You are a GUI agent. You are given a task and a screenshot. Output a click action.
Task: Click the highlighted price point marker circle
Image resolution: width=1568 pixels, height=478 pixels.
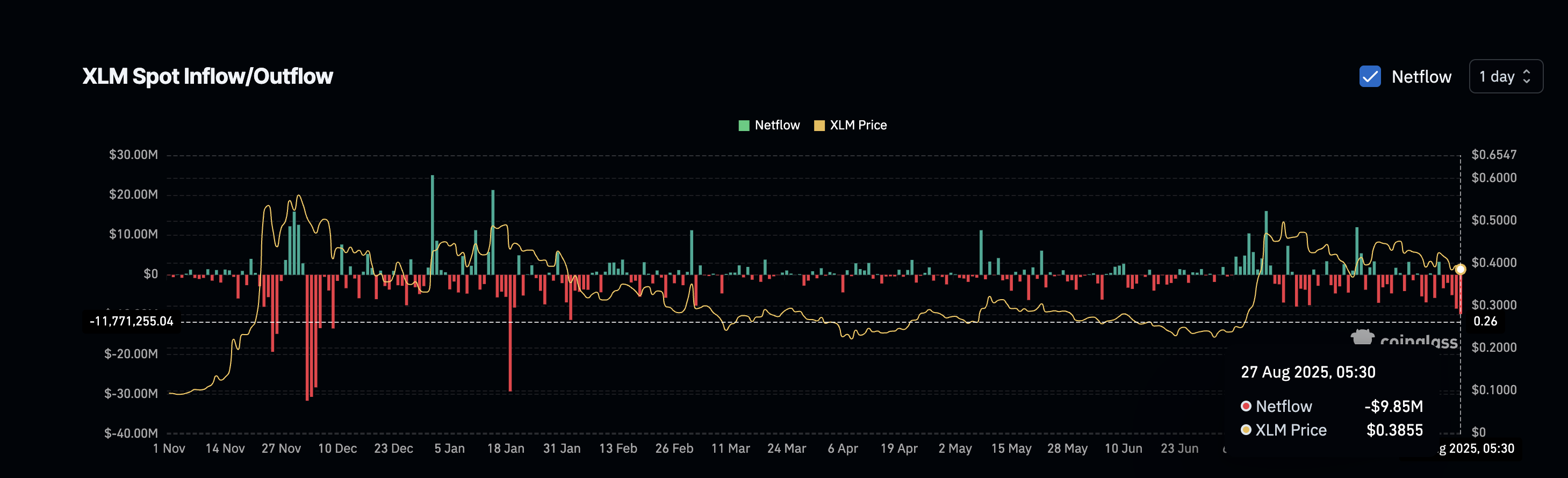point(1459,270)
